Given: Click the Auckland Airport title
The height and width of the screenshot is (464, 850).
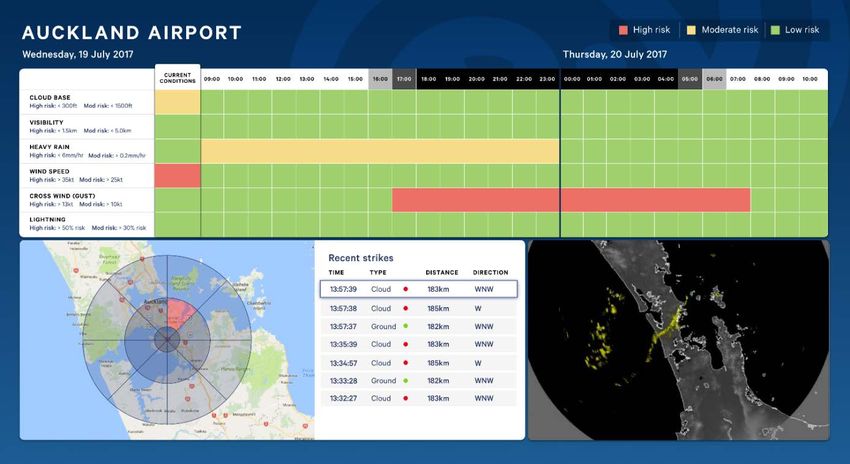Looking at the screenshot, I should click(x=132, y=33).
